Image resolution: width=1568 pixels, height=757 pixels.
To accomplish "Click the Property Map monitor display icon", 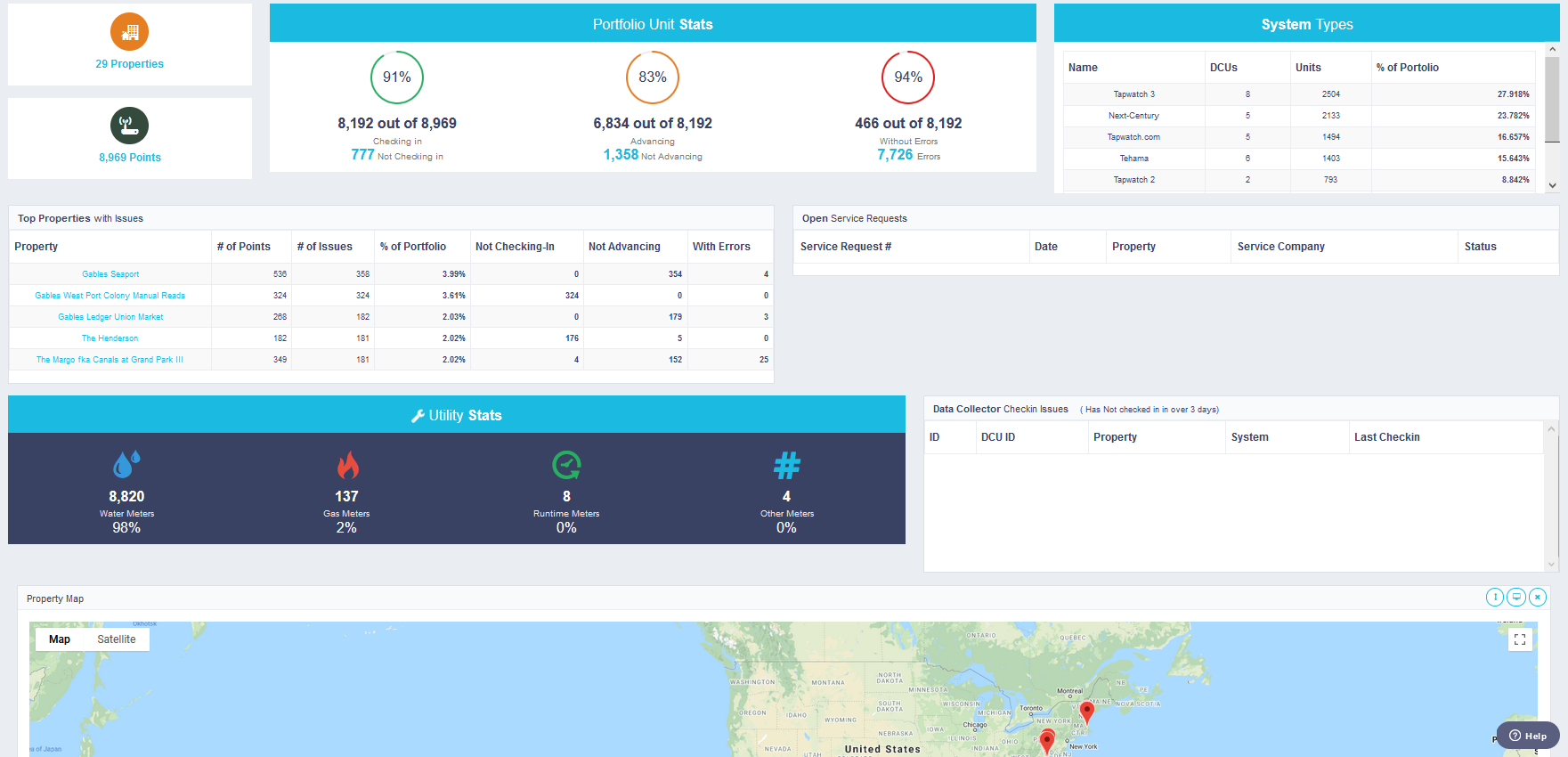I will 1516,598.
